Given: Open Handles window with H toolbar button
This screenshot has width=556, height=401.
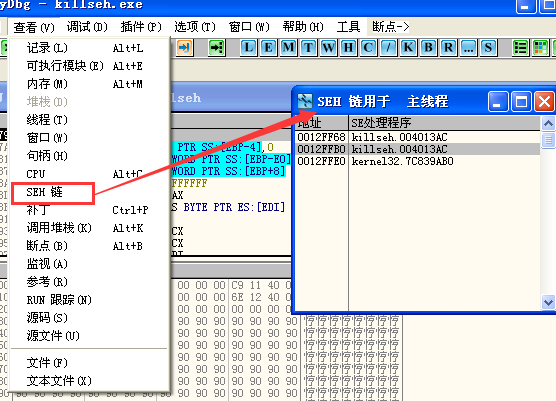Looking at the screenshot, I should click(348, 47).
